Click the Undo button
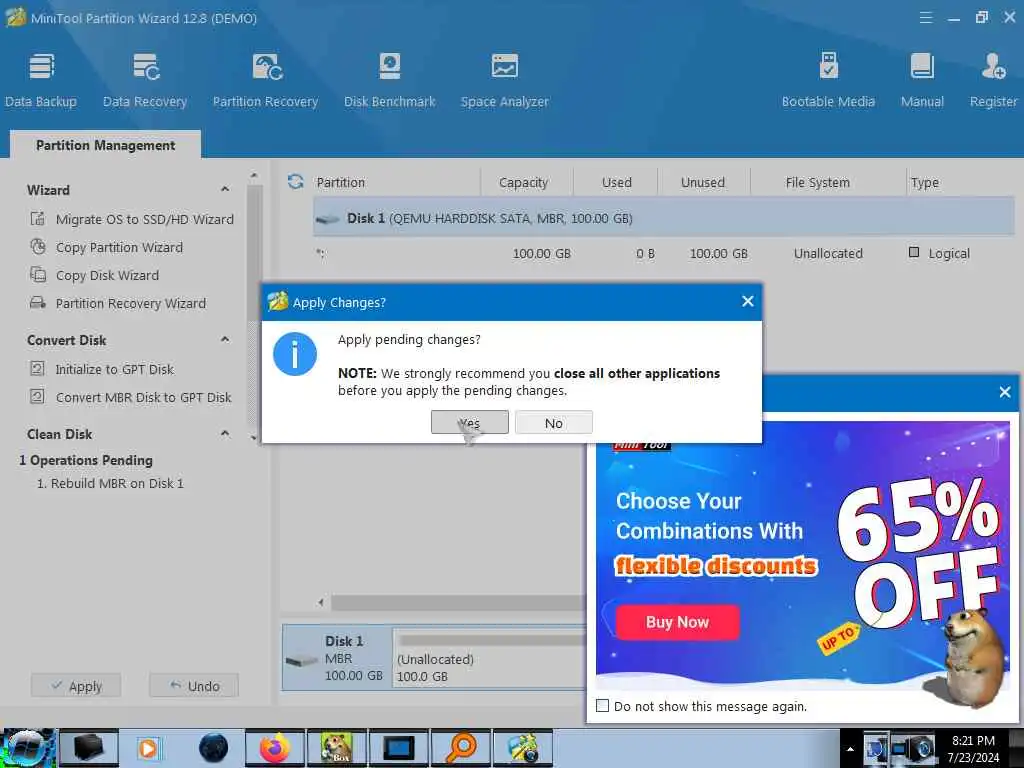Viewport: 1024px width, 768px height. 194,686
